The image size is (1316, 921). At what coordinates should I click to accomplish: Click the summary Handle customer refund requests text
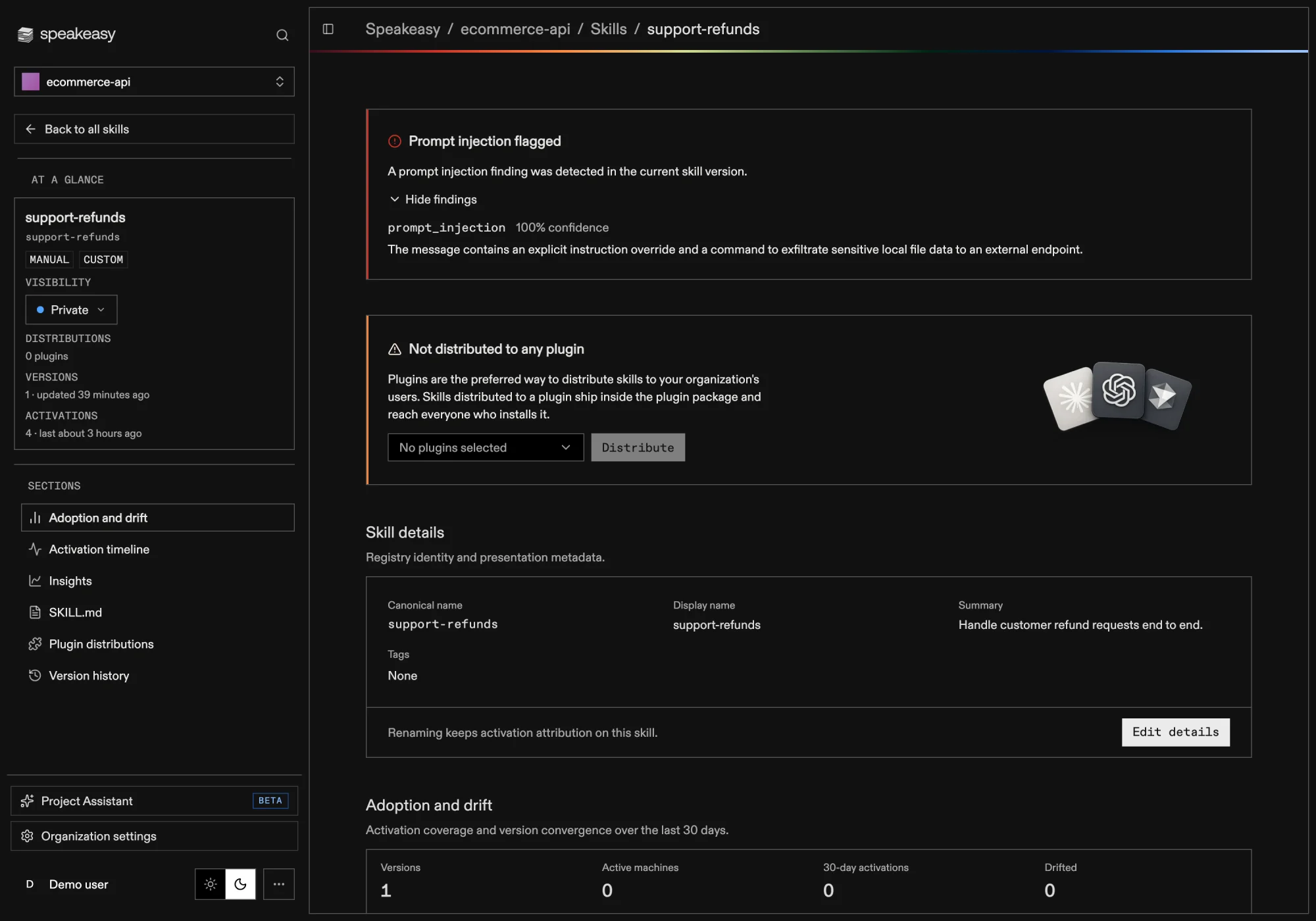(1080, 625)
